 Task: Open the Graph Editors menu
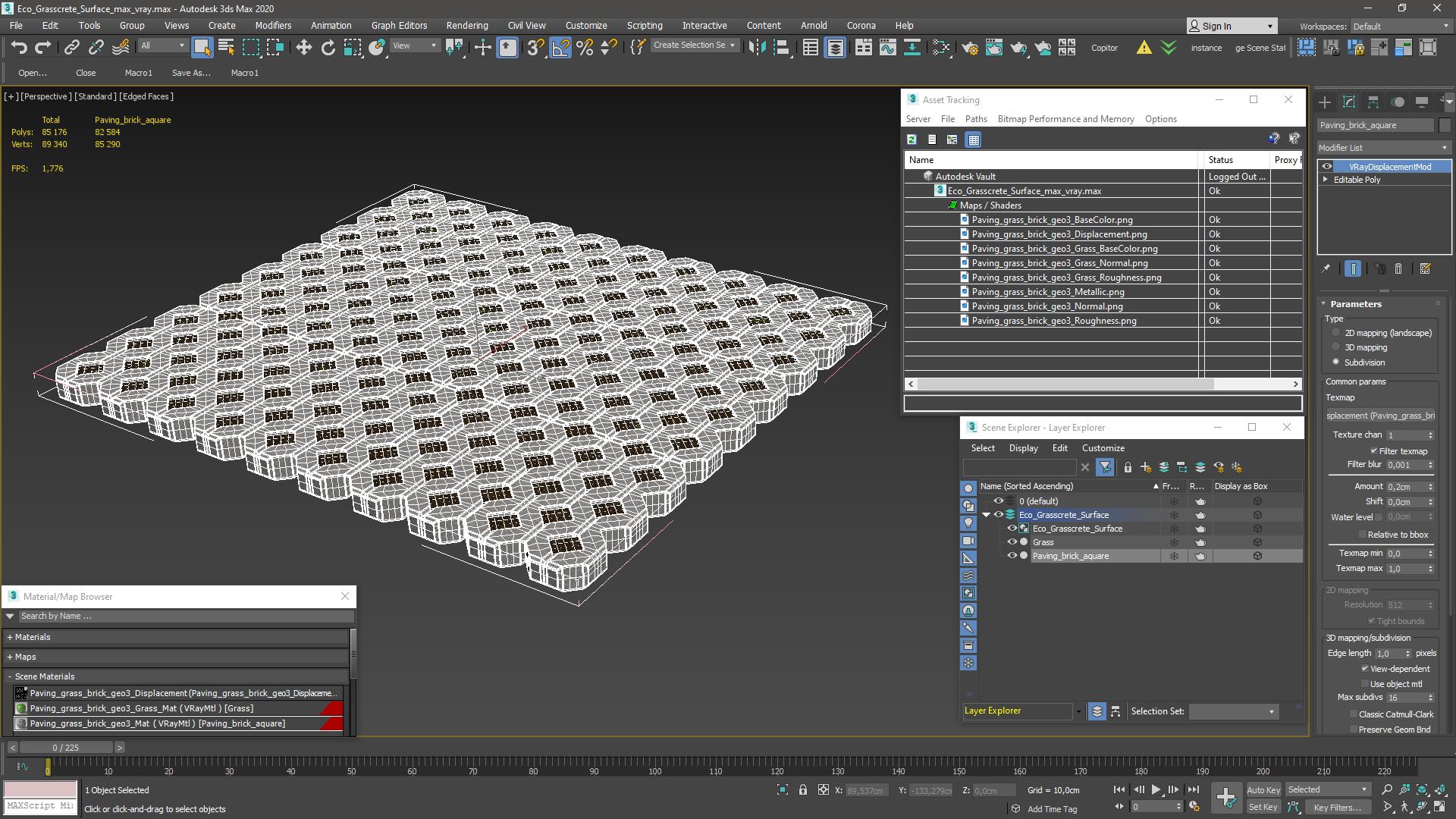(x=399, y=26)
